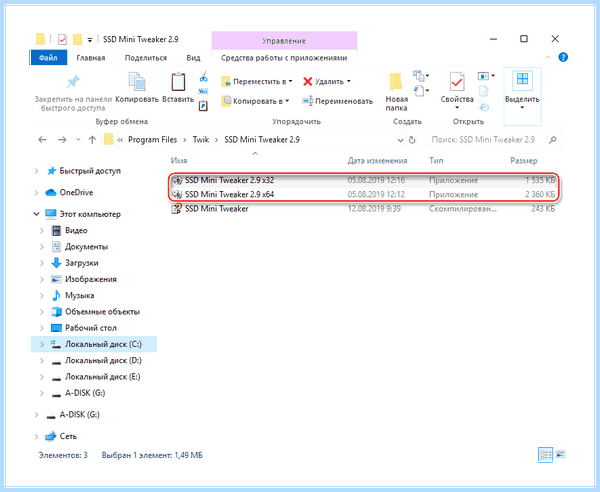Open Средства работы с приложениями tab
600x492 pixels.
click(x=284, y=58)
